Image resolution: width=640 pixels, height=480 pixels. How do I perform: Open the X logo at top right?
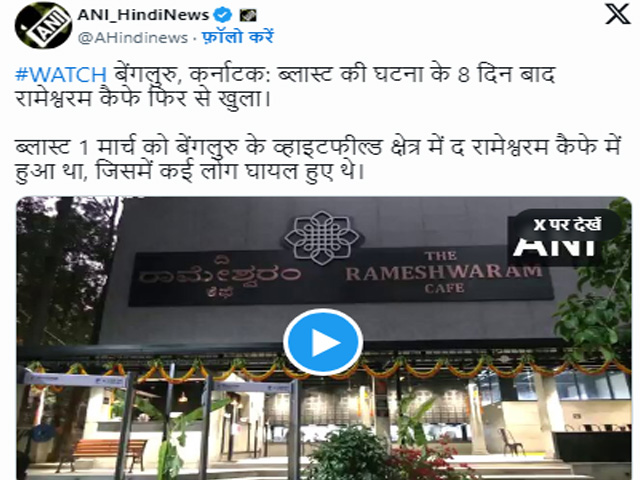point(617,15)
